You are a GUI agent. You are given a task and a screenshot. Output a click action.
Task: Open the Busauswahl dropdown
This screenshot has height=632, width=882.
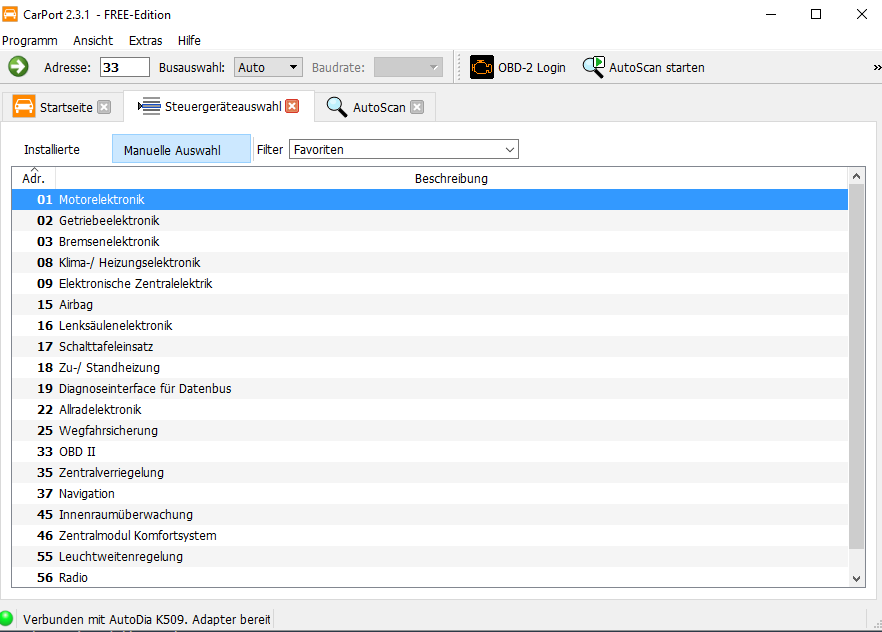(x=268, y=67)
